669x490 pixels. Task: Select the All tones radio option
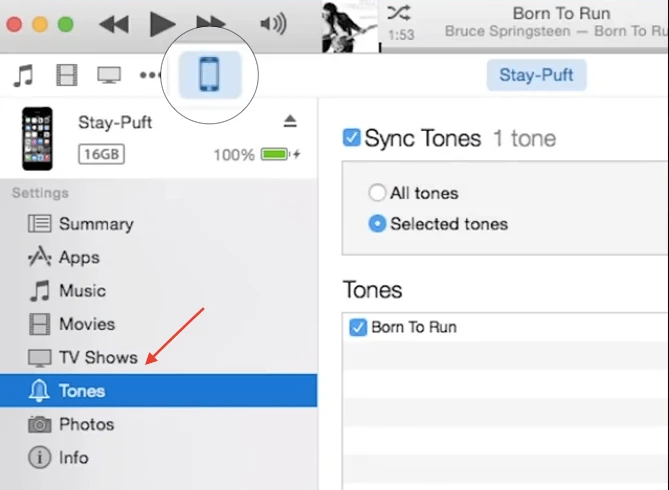377,193
